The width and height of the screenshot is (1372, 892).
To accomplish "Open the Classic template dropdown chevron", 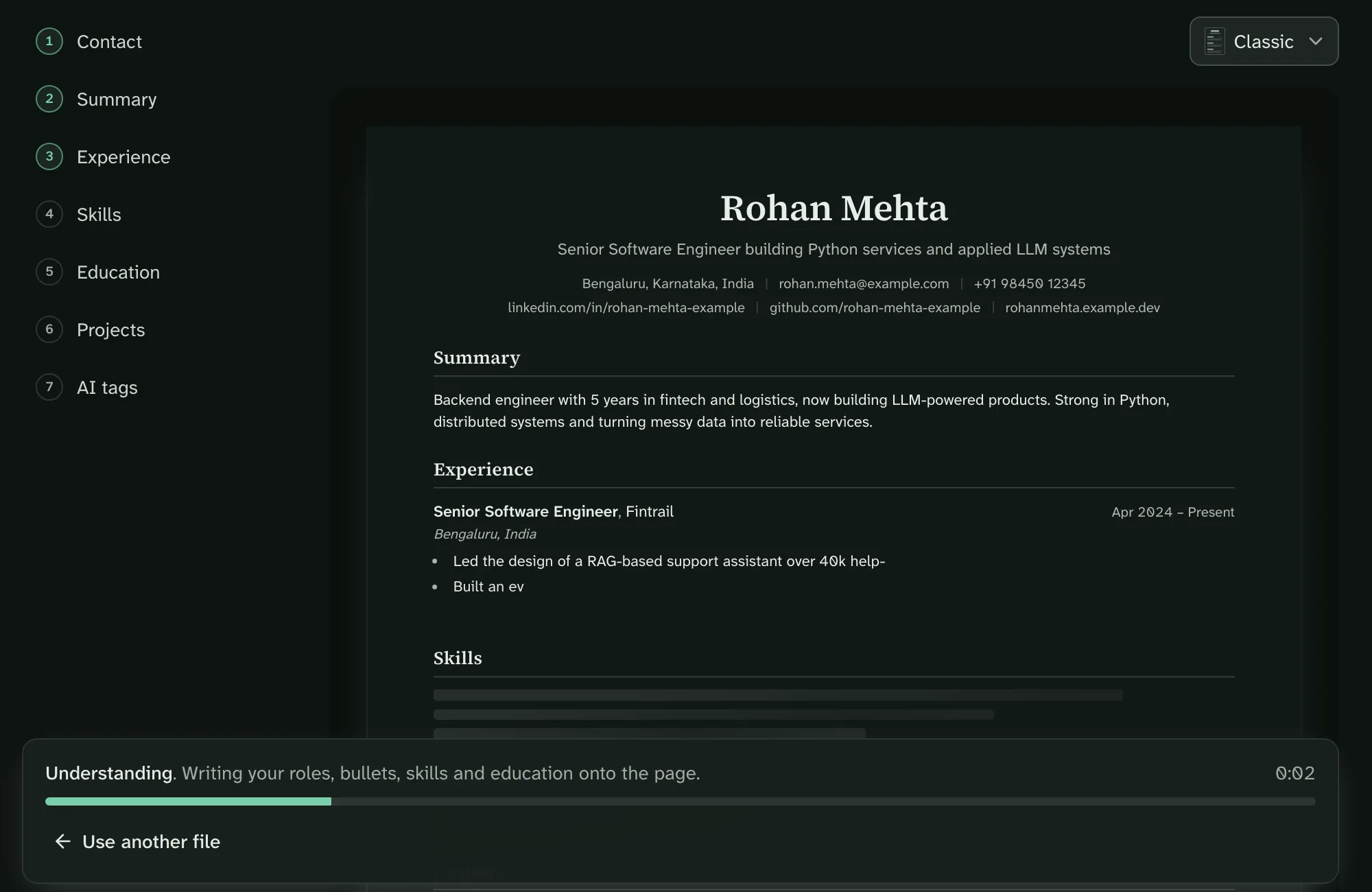I will coord(1315,41).
